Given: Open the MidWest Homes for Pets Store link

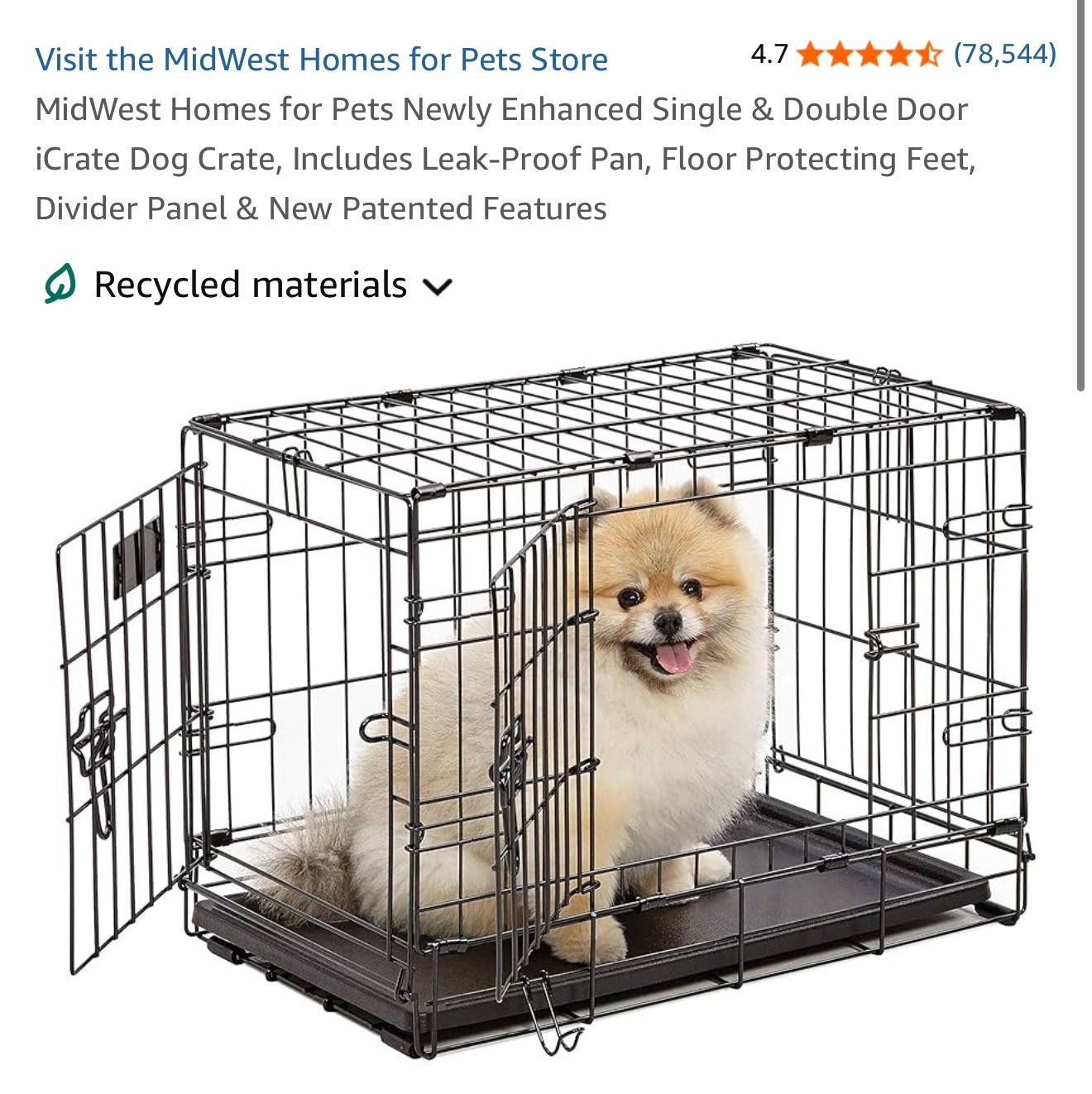Looking at the screenshot, I should pos(321,60).
